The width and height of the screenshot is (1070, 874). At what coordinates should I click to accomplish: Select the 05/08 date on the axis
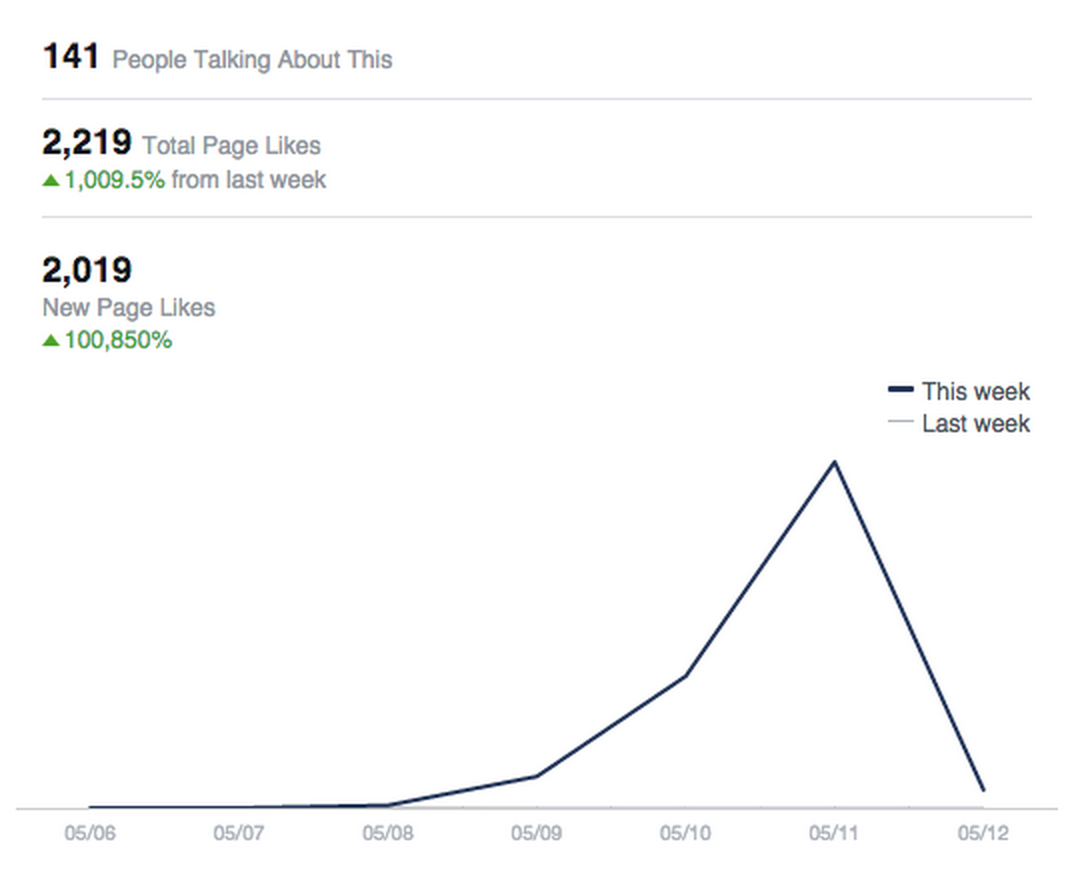(387, 832)
